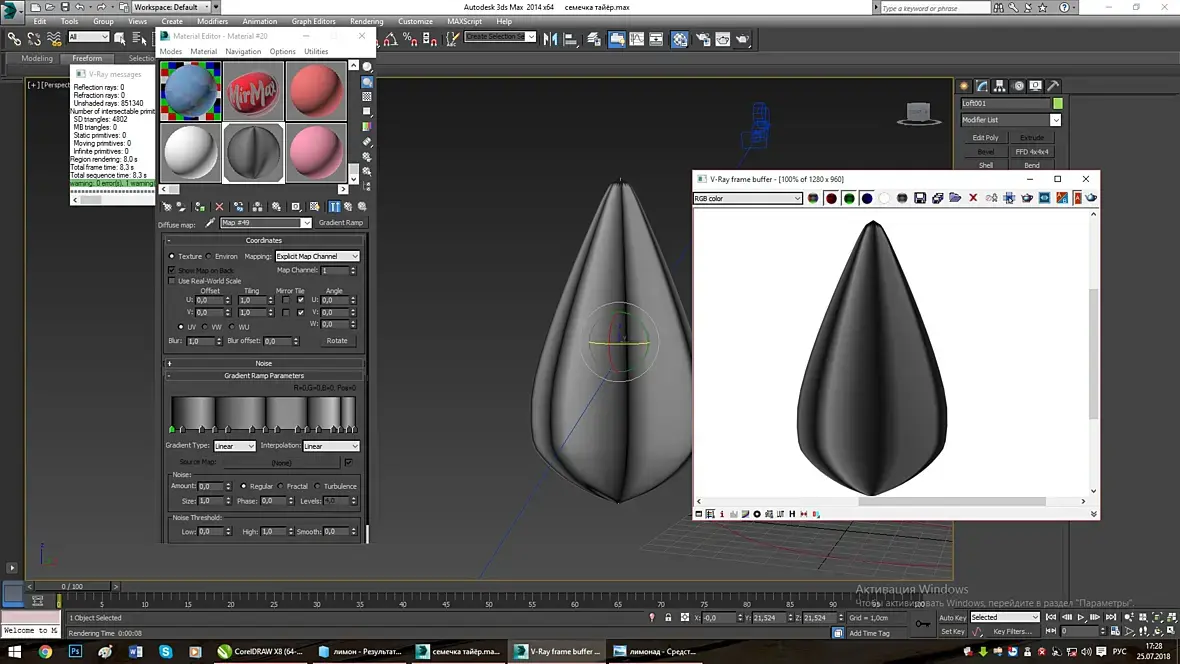Click red channel button in V-Ray frame buffer

[831, 198]
